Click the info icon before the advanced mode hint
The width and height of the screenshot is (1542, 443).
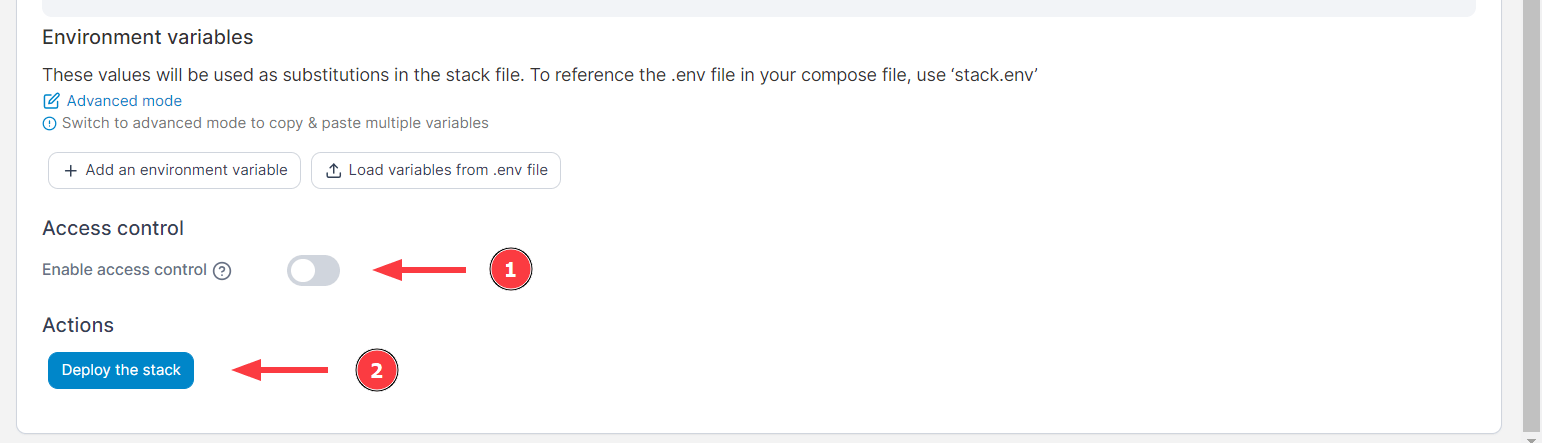pyautogui.click(x=49, y=124)
